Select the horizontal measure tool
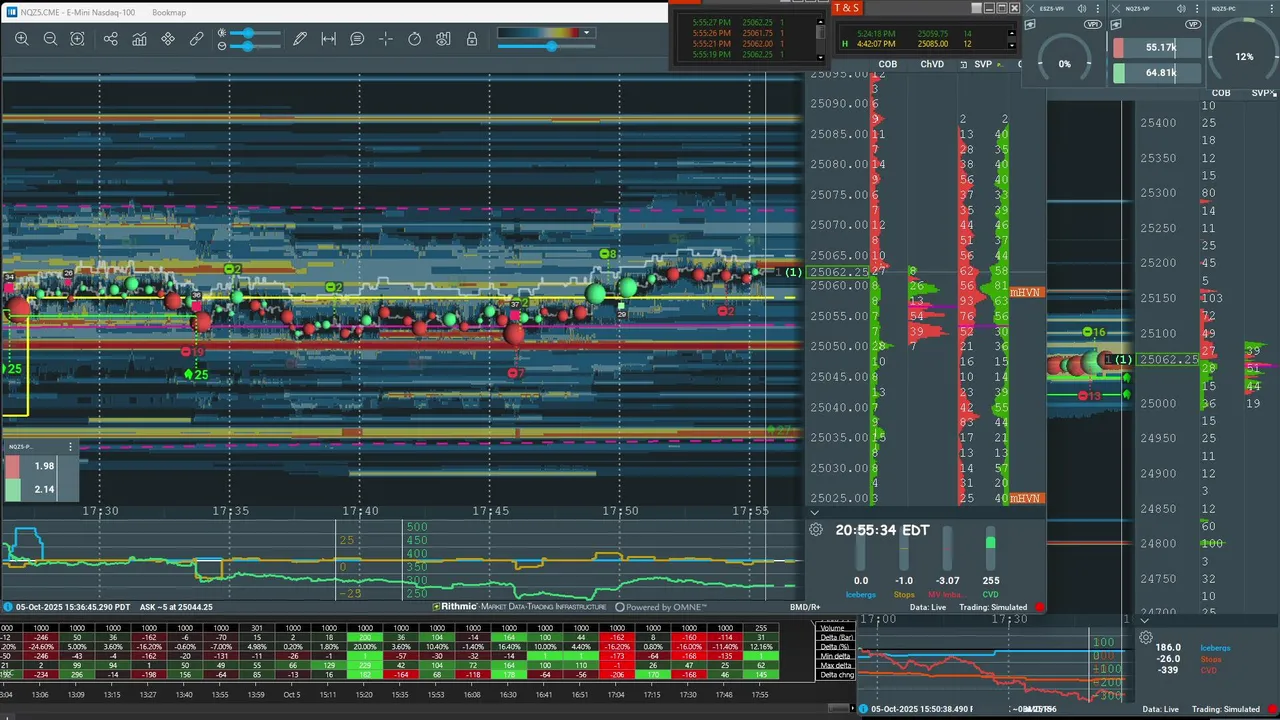 [x=328, y=39]
